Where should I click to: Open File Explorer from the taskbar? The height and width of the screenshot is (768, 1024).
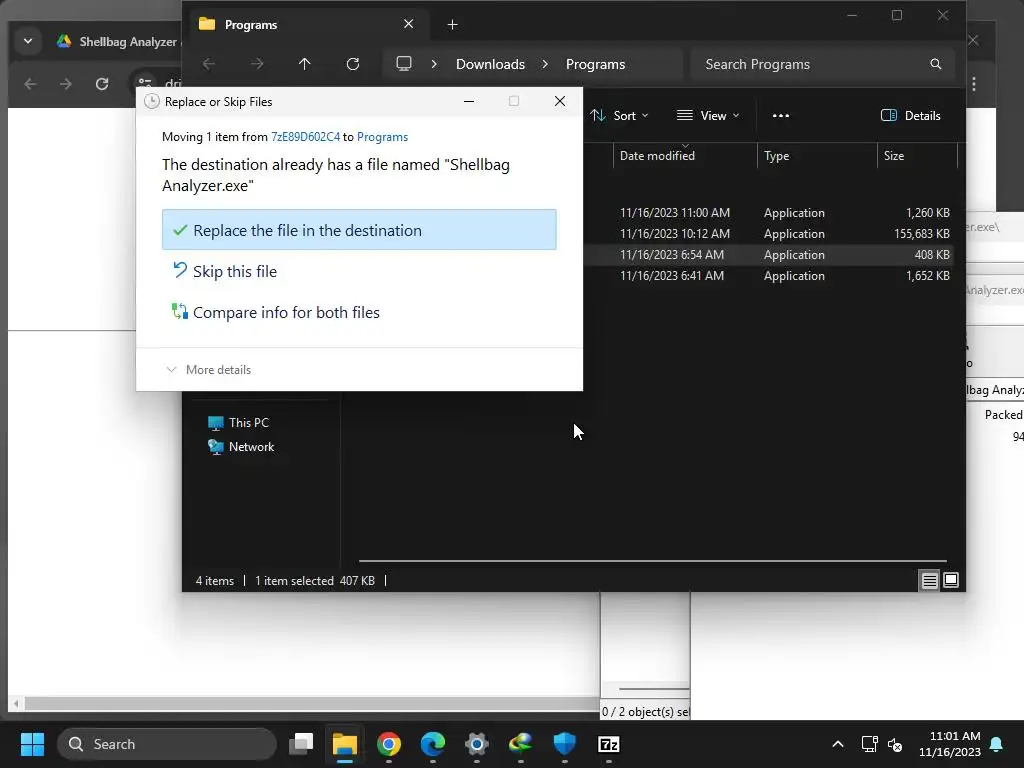pos(345,744)
